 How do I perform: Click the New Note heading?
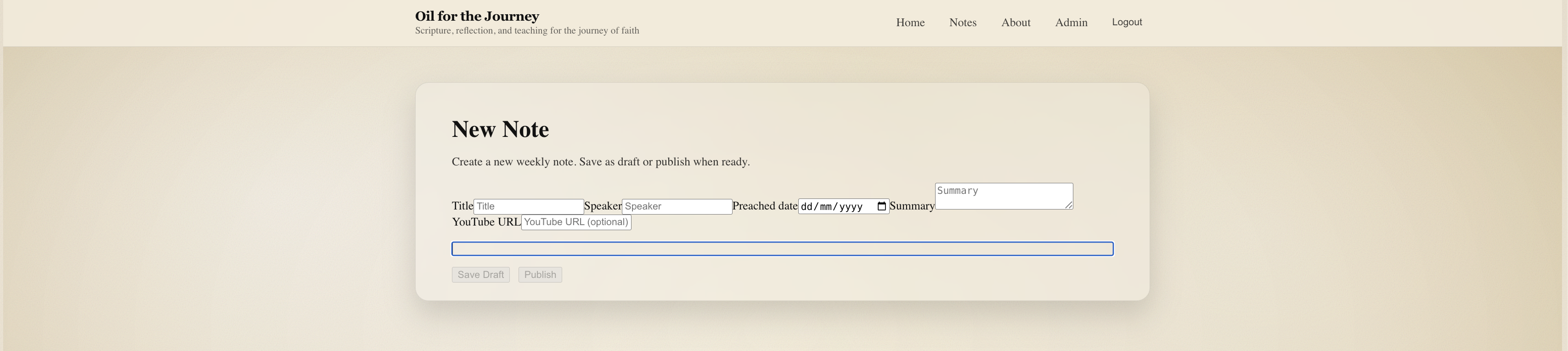click(500, 129)
